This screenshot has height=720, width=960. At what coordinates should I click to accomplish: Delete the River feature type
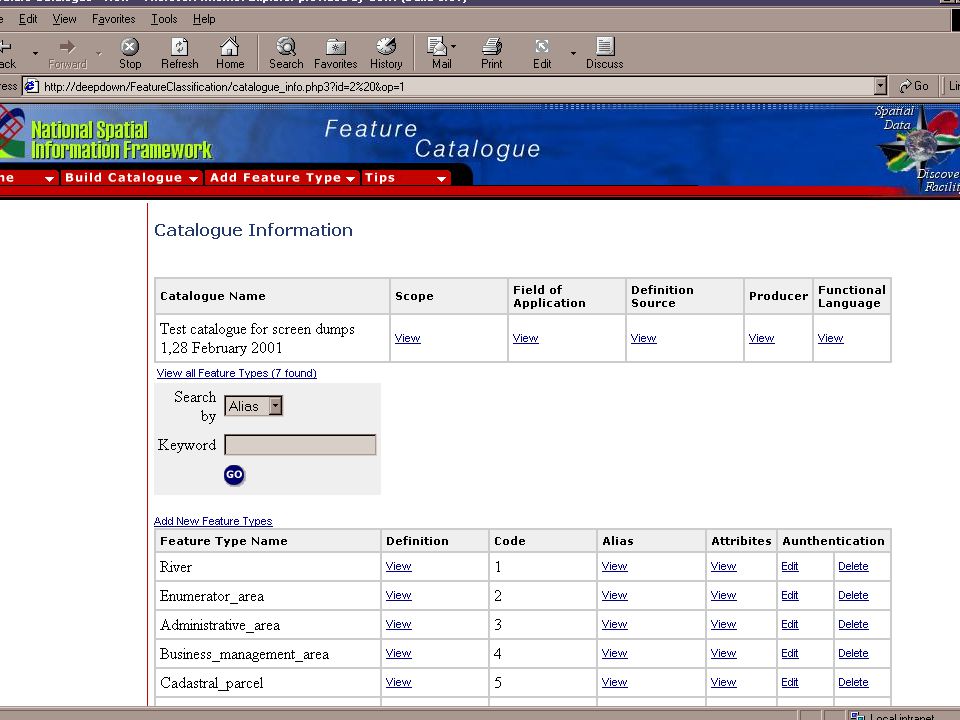pos(853,566)
